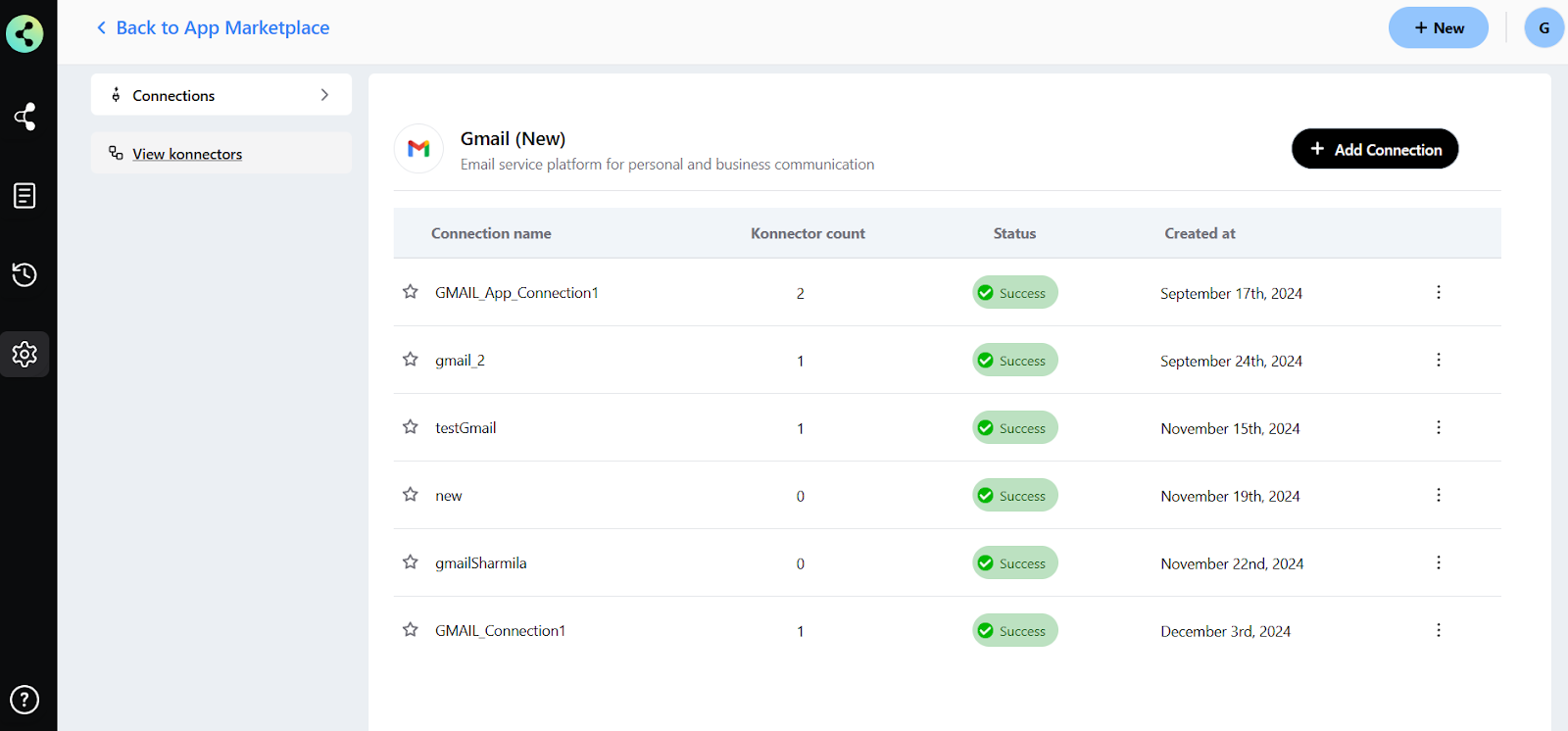Click Connections plug icon in side panel
Image resolution: width=1568 pixels, height=731 pixels.
click(116, 95)
